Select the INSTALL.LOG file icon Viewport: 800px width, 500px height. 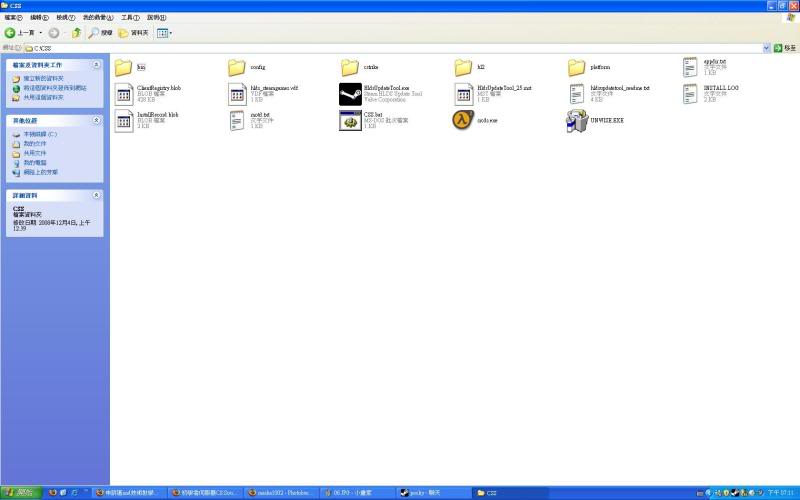pos(690,94)
